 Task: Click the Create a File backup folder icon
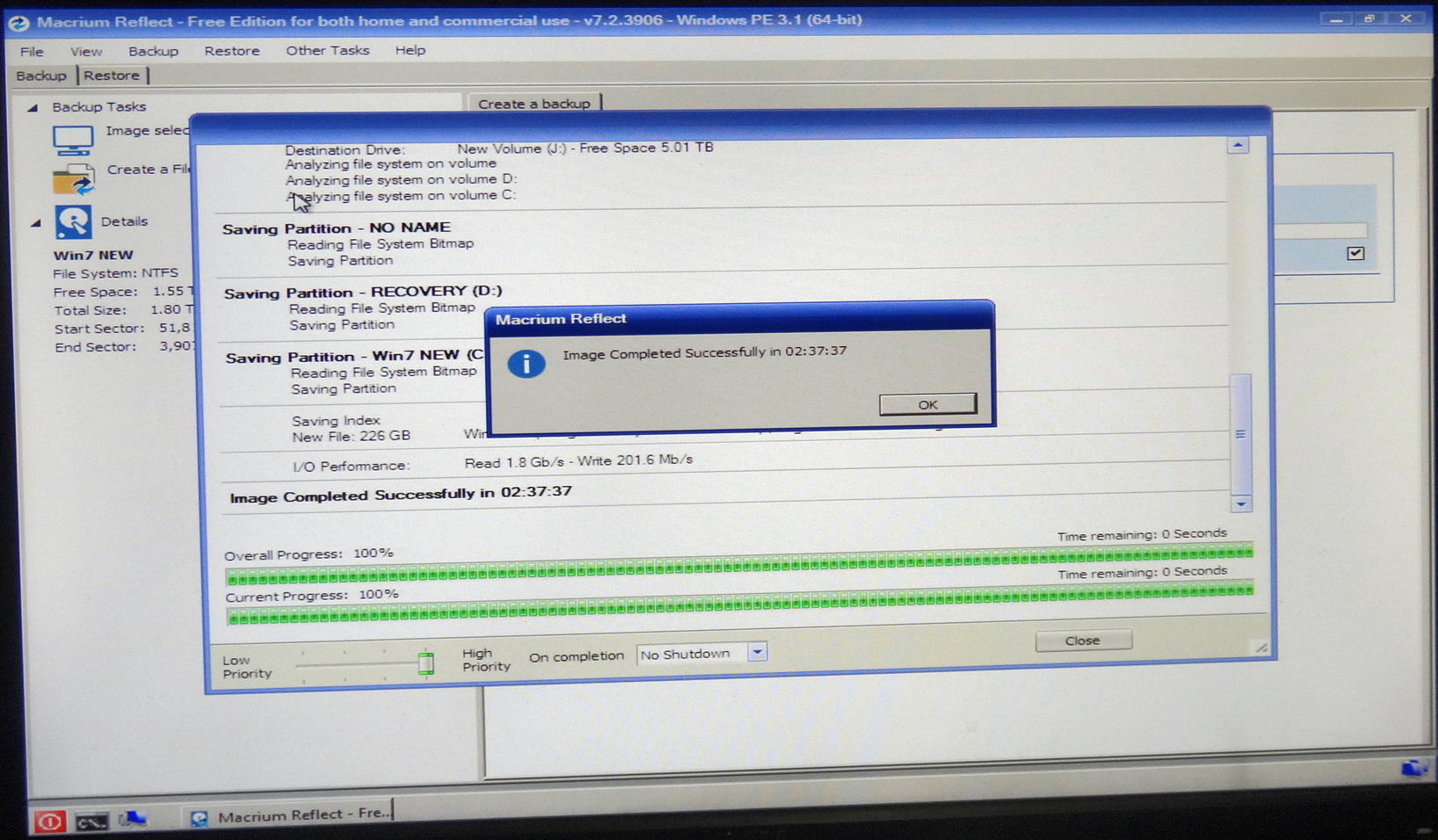click(x=74, y=178)
